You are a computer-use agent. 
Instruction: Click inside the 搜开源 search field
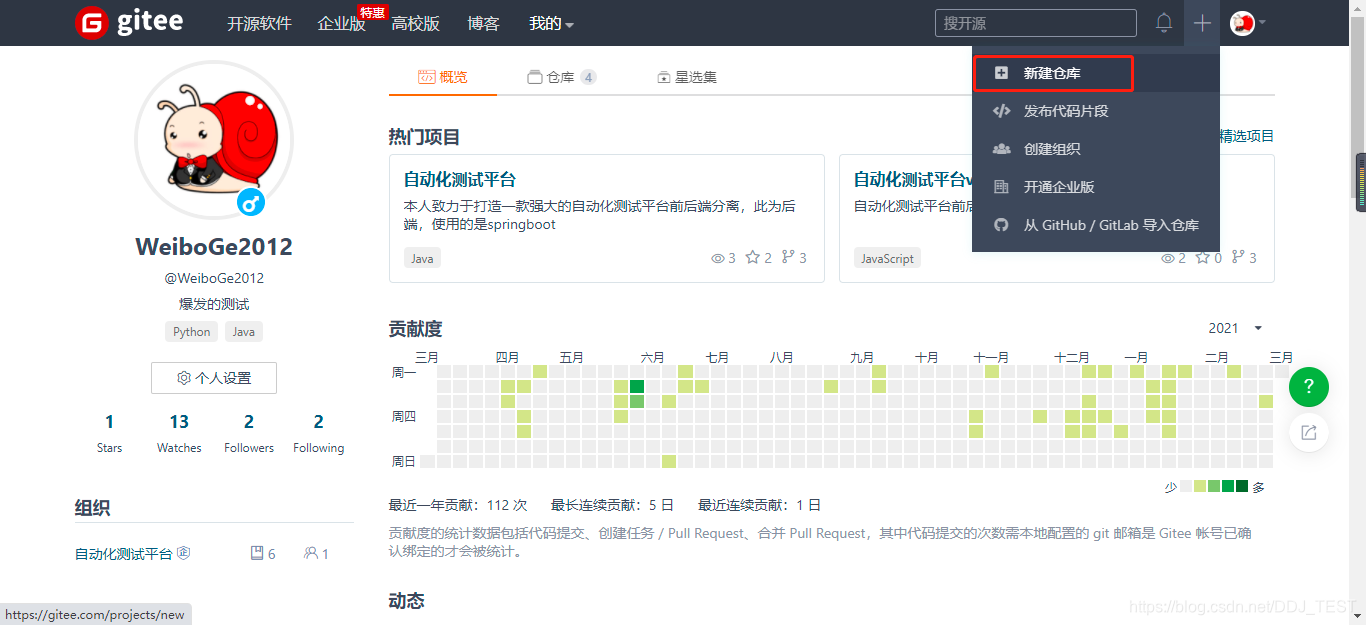[1035, 22]
